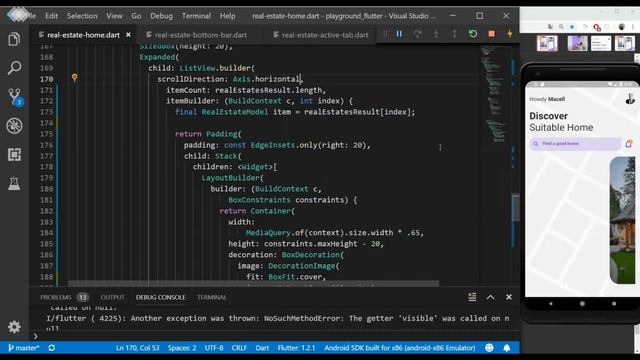Tap the Android recents button in emulator

click(x=614, y=303)
